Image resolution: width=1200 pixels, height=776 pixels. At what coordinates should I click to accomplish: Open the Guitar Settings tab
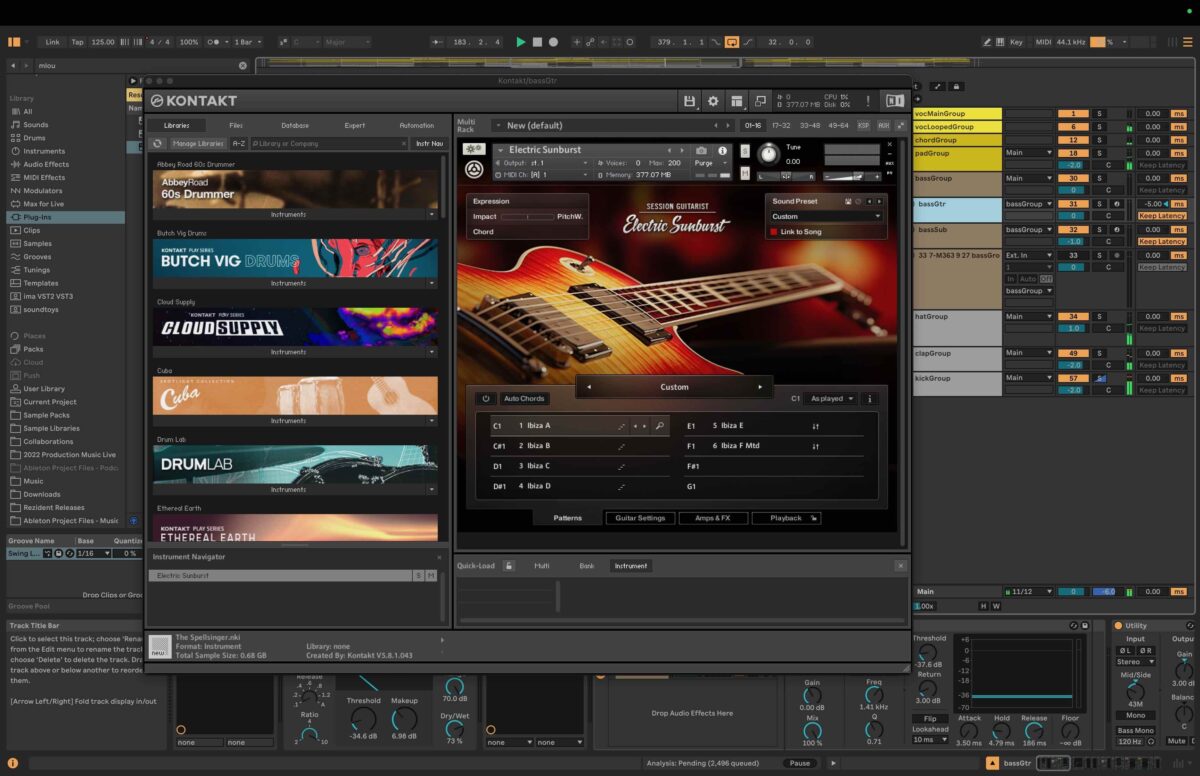click(x=640, y=518)
